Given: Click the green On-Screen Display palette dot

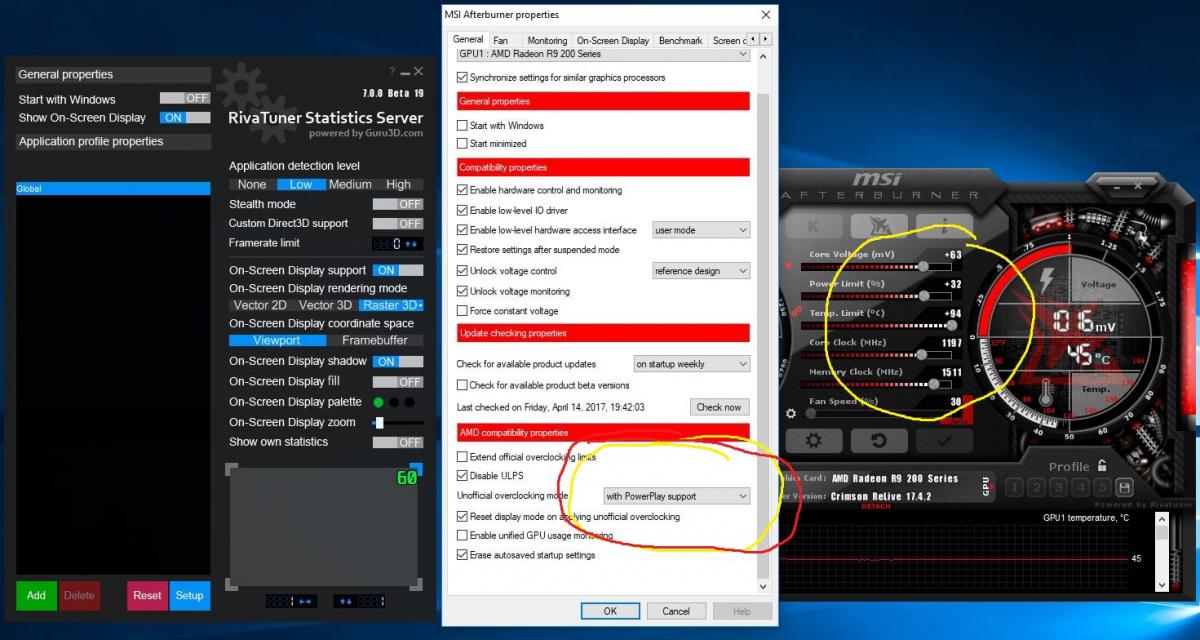Looking at the screenshot, I should click(379, 402).
